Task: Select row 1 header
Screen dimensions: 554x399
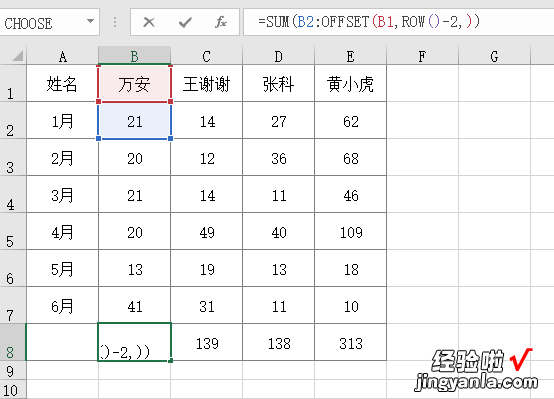Action: (13, 83)
